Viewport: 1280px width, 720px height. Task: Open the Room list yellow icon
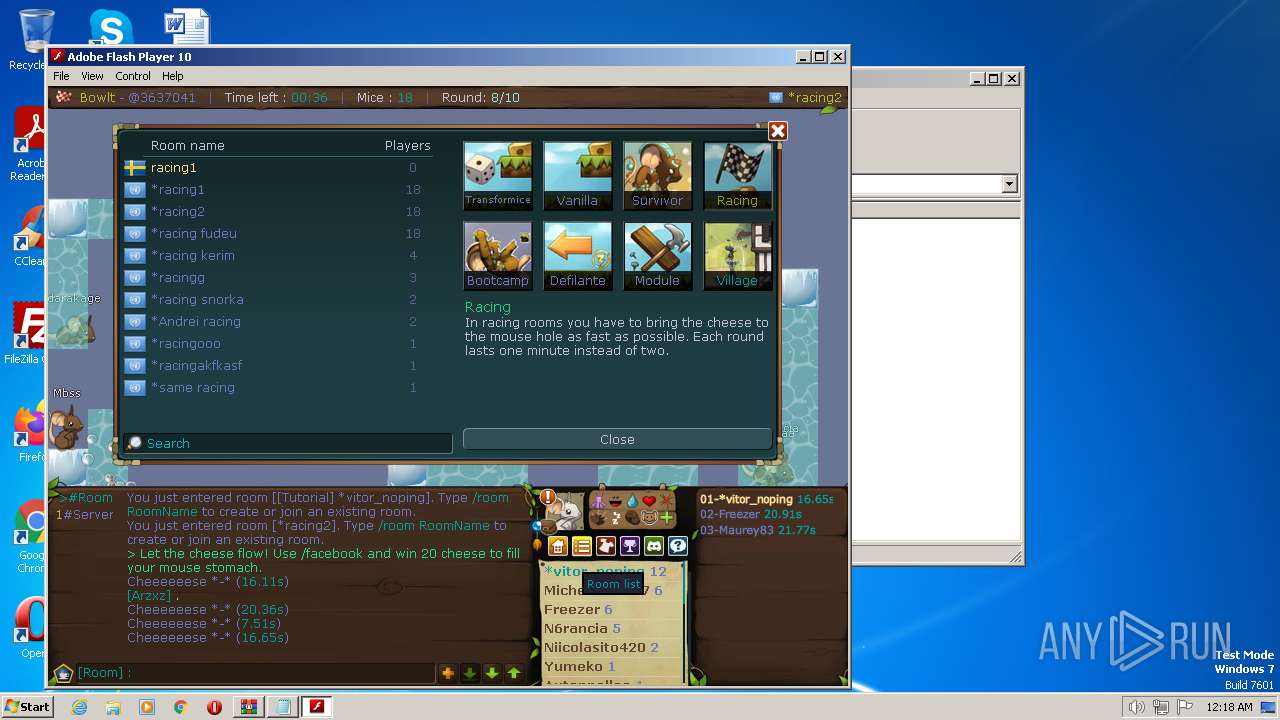[x=582, y=546]
